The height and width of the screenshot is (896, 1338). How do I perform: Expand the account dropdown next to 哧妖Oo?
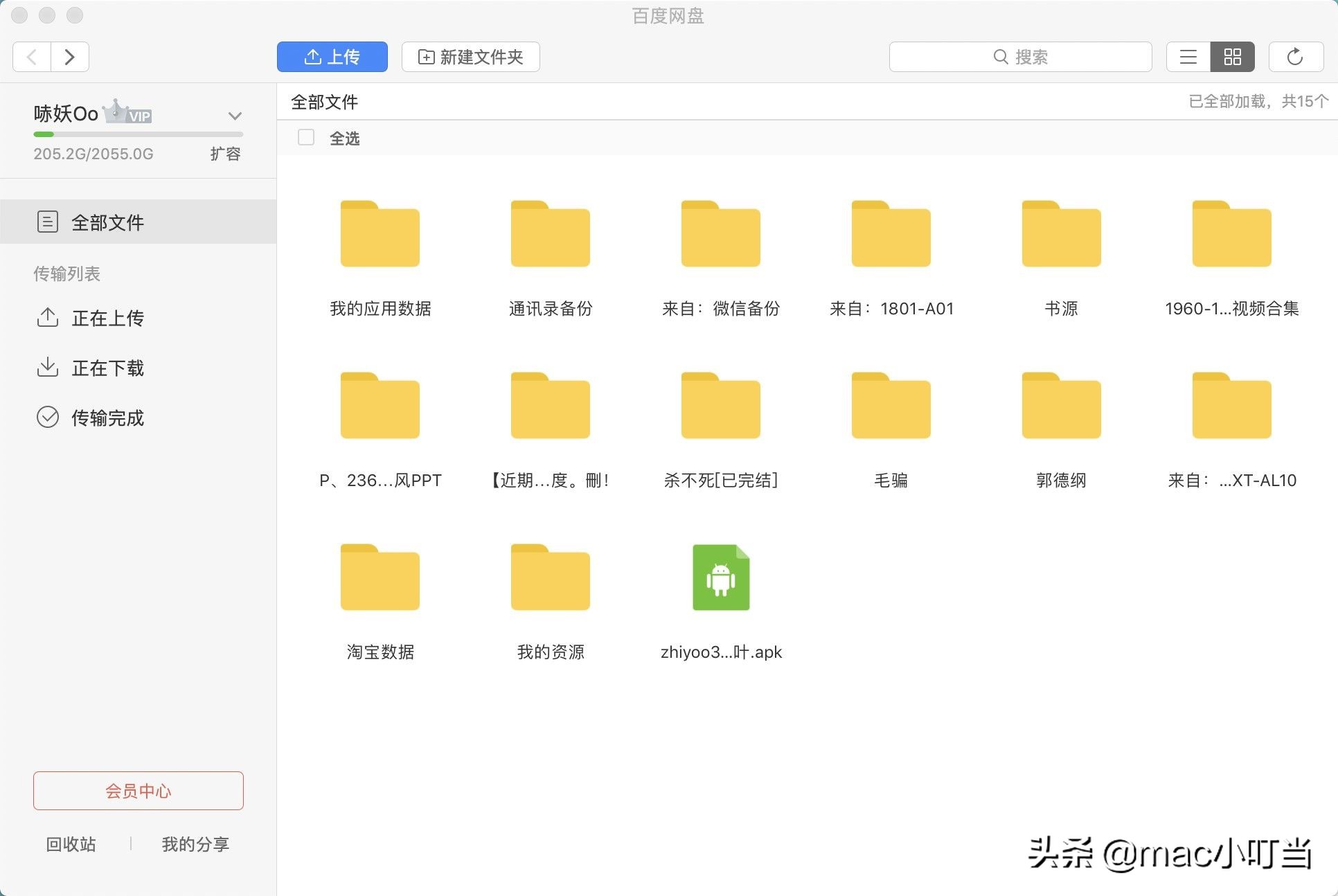coord(235,116)
